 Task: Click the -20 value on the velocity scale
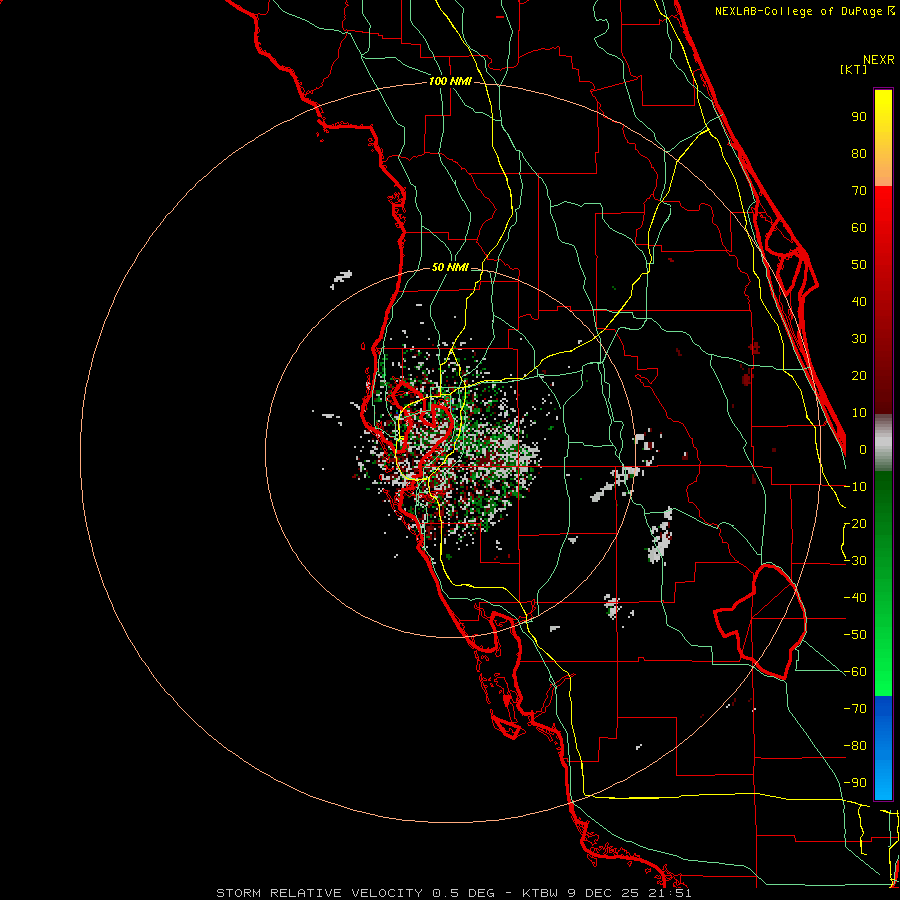[855, 523]
